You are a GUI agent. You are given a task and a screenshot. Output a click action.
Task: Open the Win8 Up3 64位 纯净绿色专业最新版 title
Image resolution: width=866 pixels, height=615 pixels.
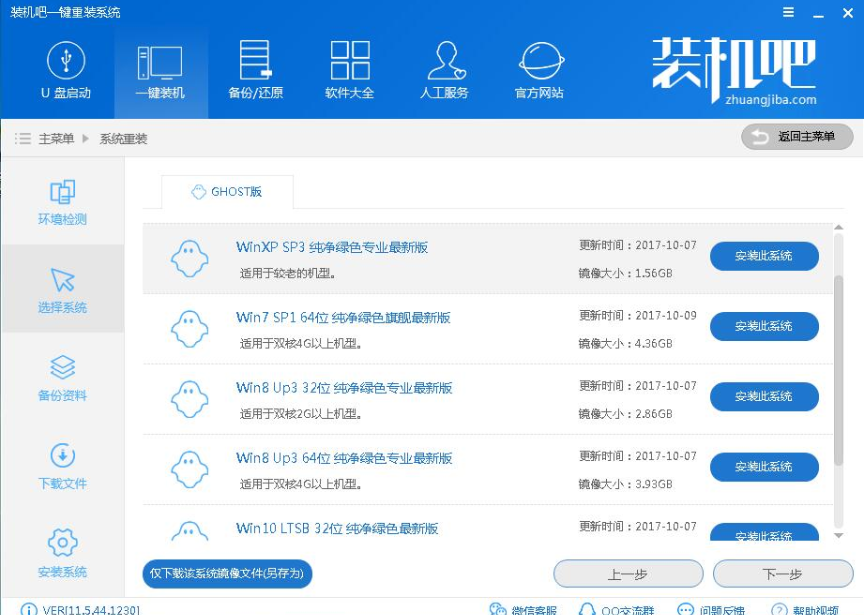coord(344,458)
